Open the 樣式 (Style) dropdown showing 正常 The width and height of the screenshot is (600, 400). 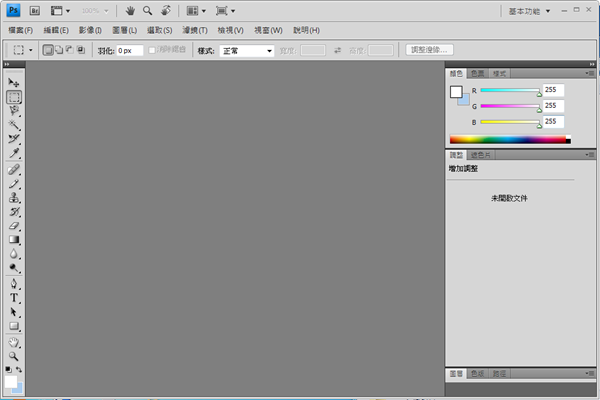click(248, 50)
